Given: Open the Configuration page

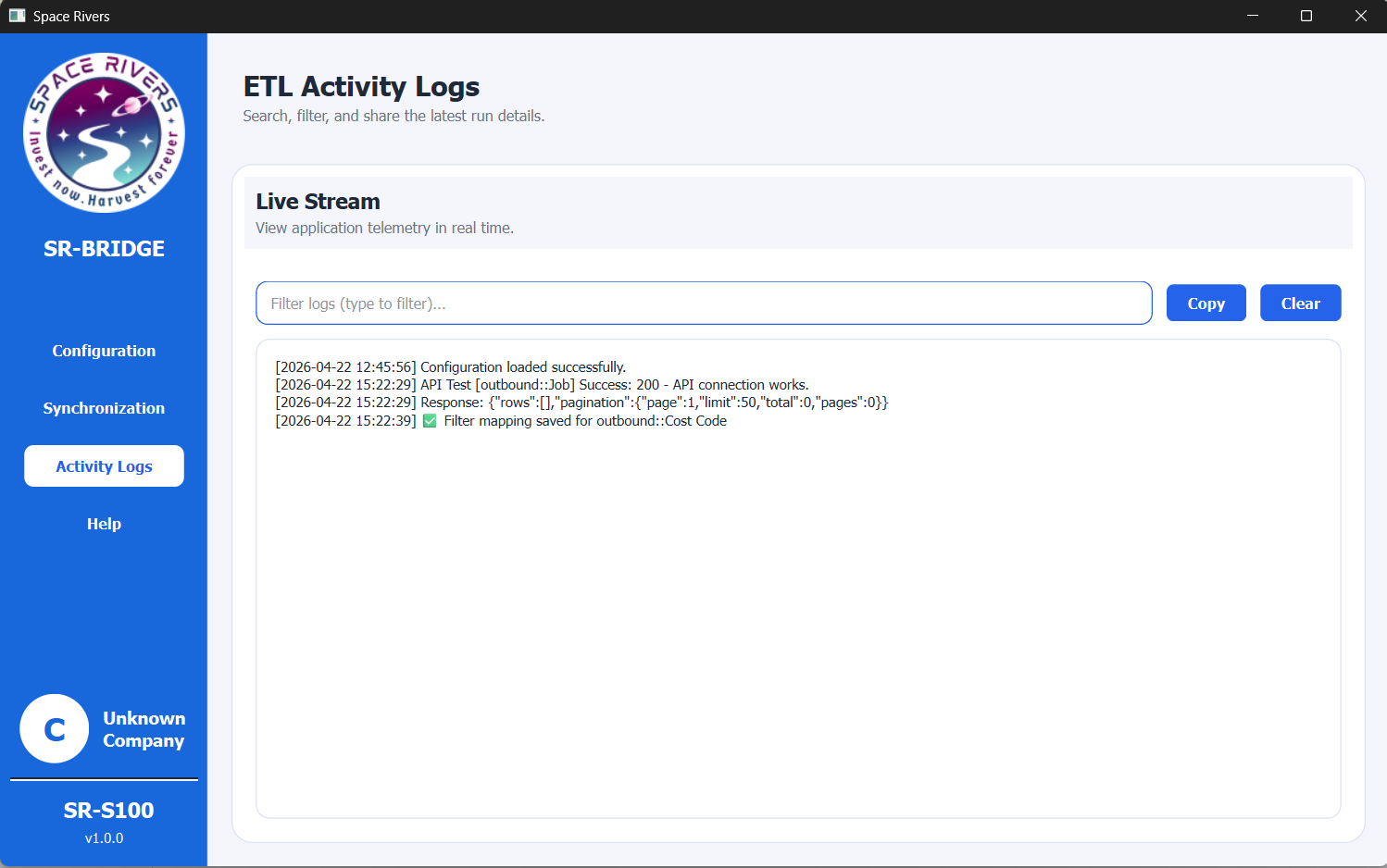Looking at the screenshot, I should [104, 351].
